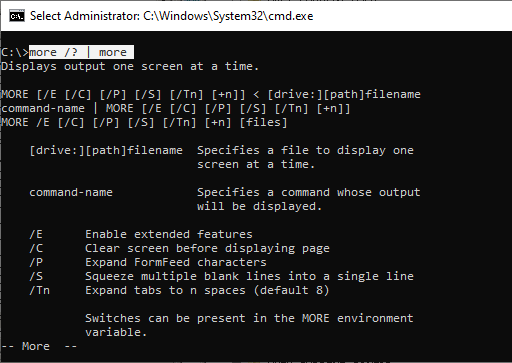Screen dimensions: 512x363
Task: Click 'Clear screen before displaying page' text
Action: [x=207, y=248]
